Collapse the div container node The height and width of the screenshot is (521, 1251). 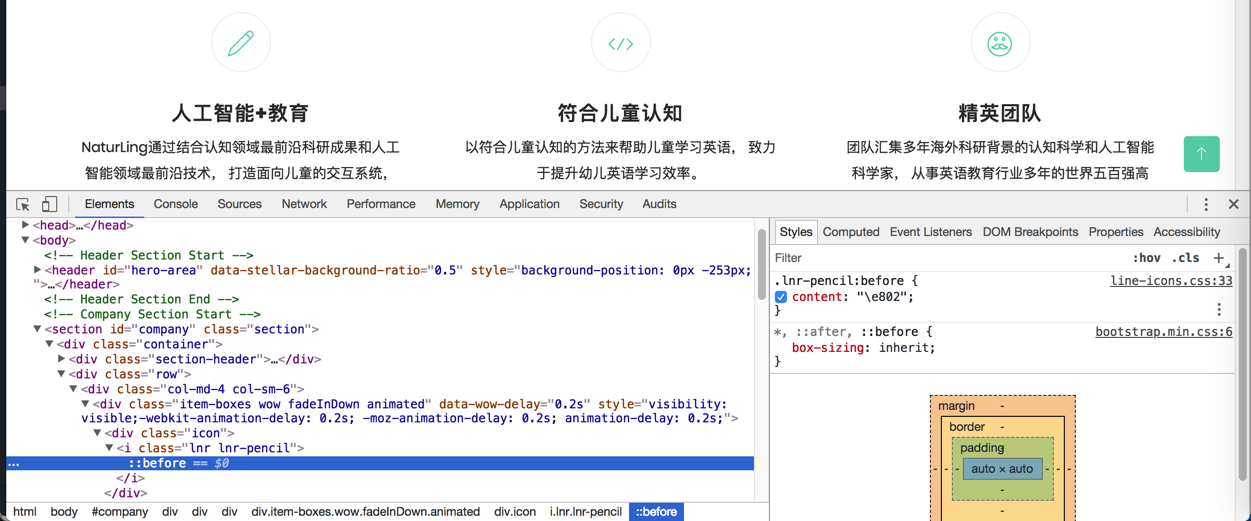[50, 344]
